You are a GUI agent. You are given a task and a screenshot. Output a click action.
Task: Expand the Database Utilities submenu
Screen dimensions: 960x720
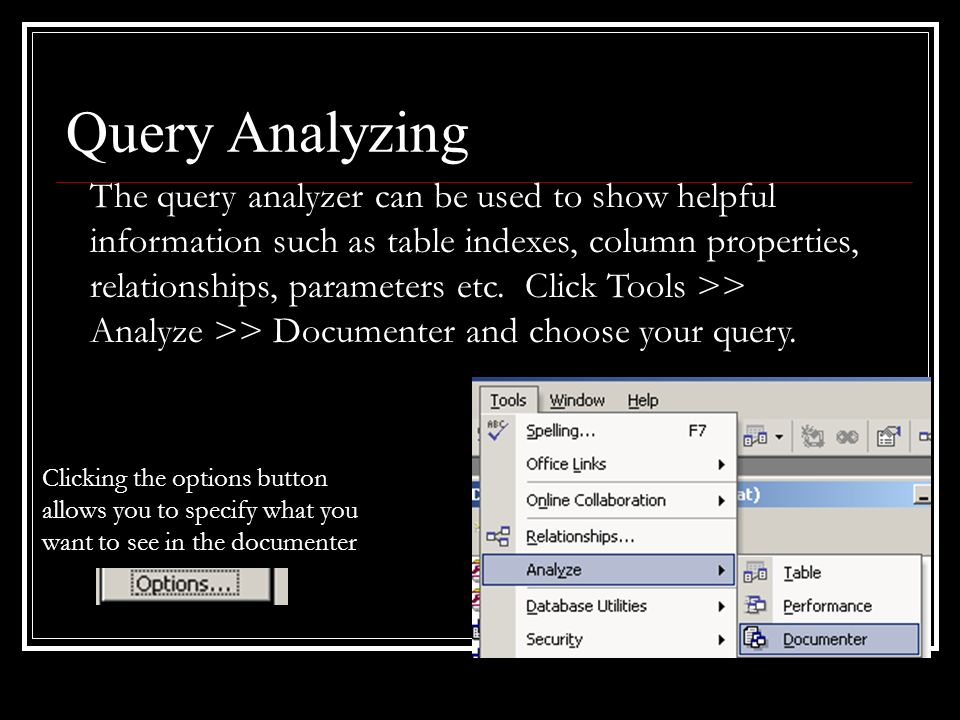(609, 606)
